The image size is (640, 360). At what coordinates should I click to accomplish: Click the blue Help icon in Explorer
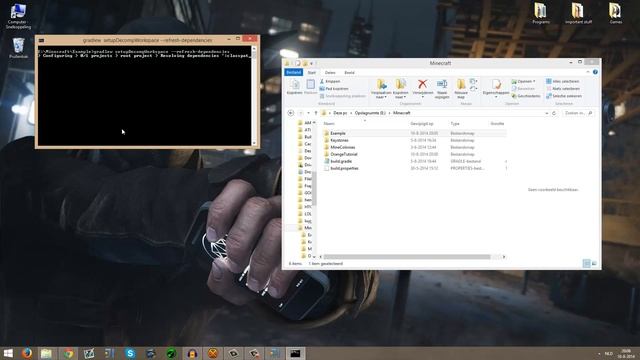click(595, 72)
